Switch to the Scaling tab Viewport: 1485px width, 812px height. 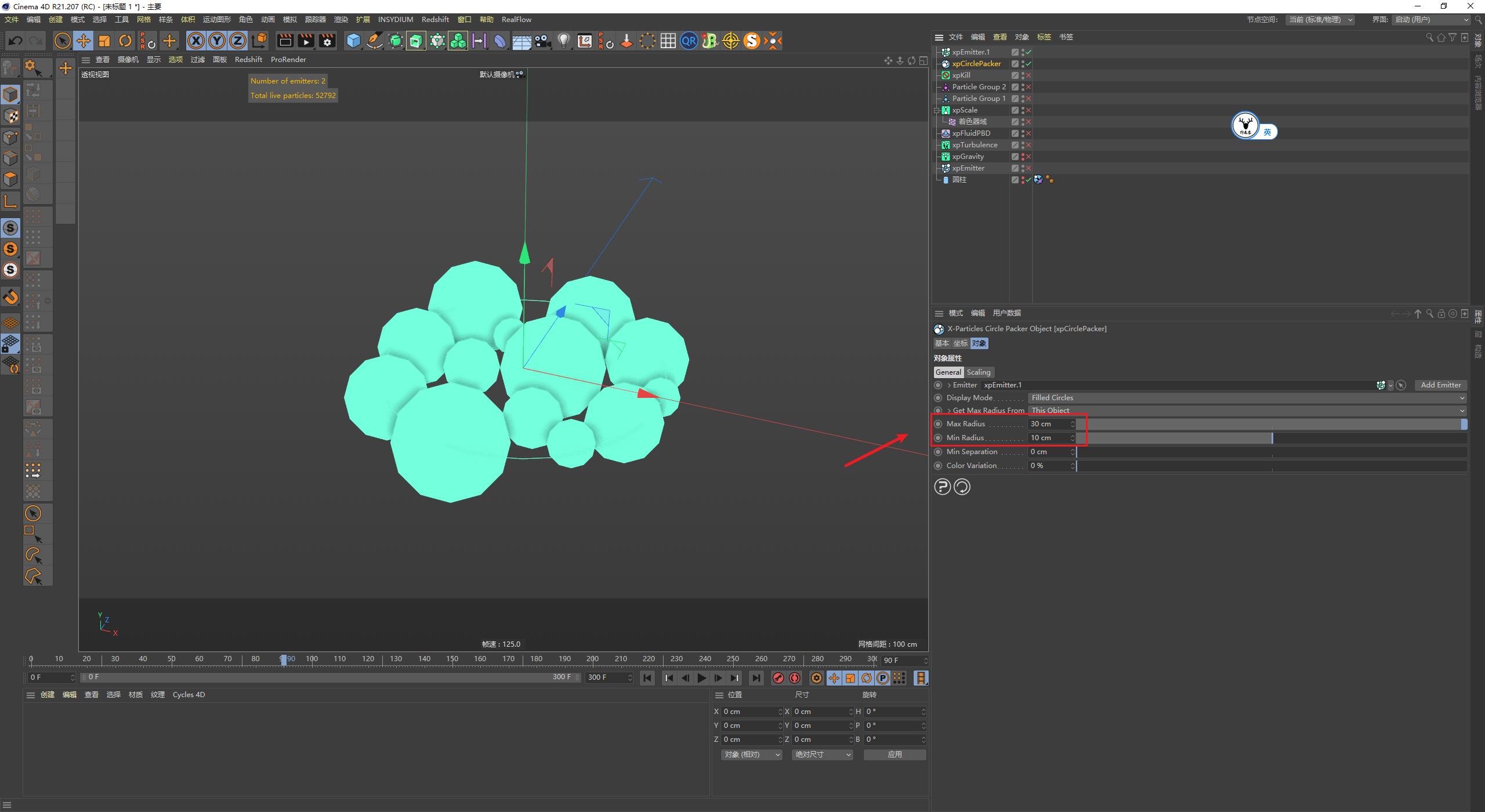pos(979,372)
